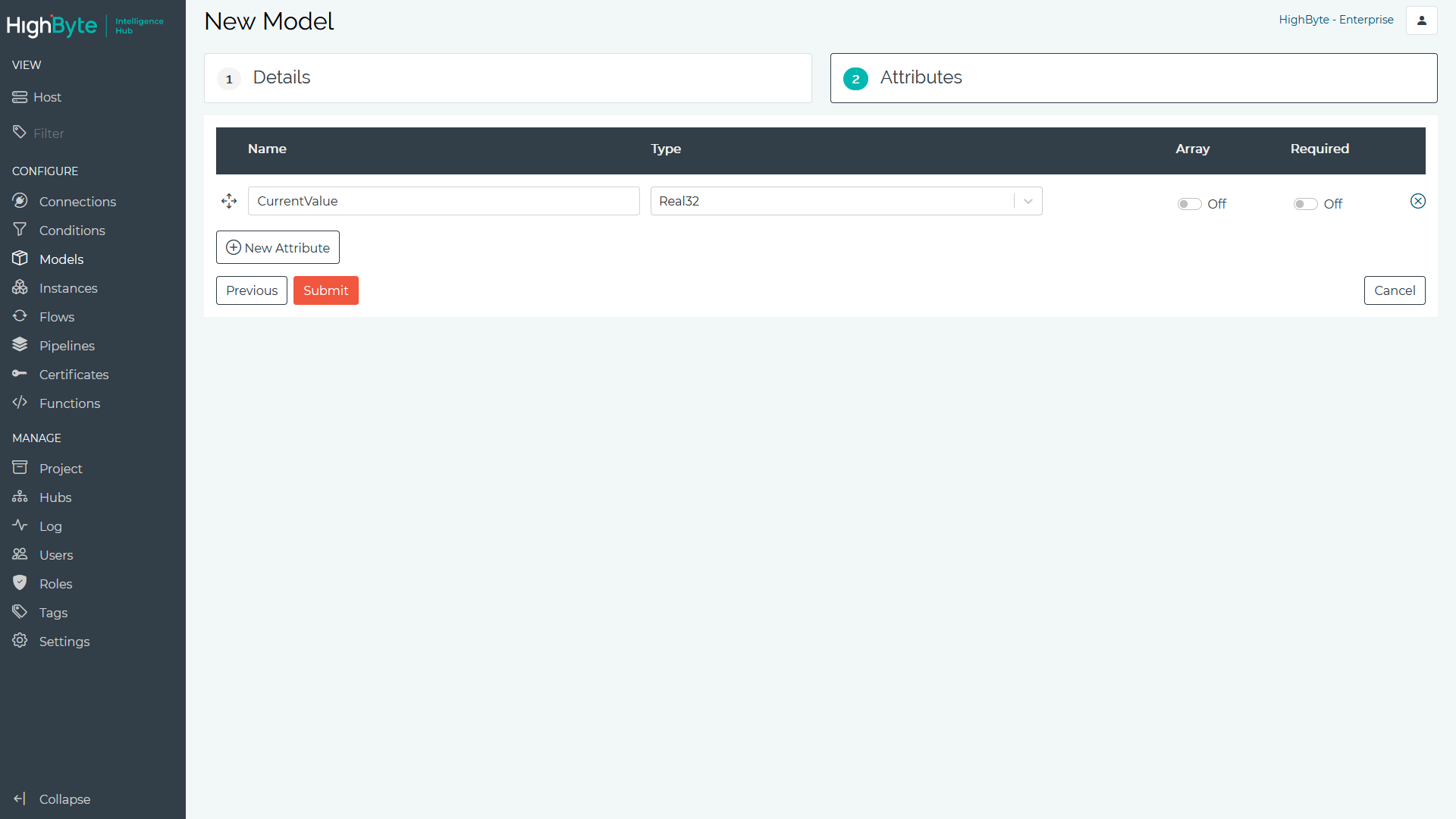Click the Submit button
Screen dimensions: 1456x819
pos(325,290)
